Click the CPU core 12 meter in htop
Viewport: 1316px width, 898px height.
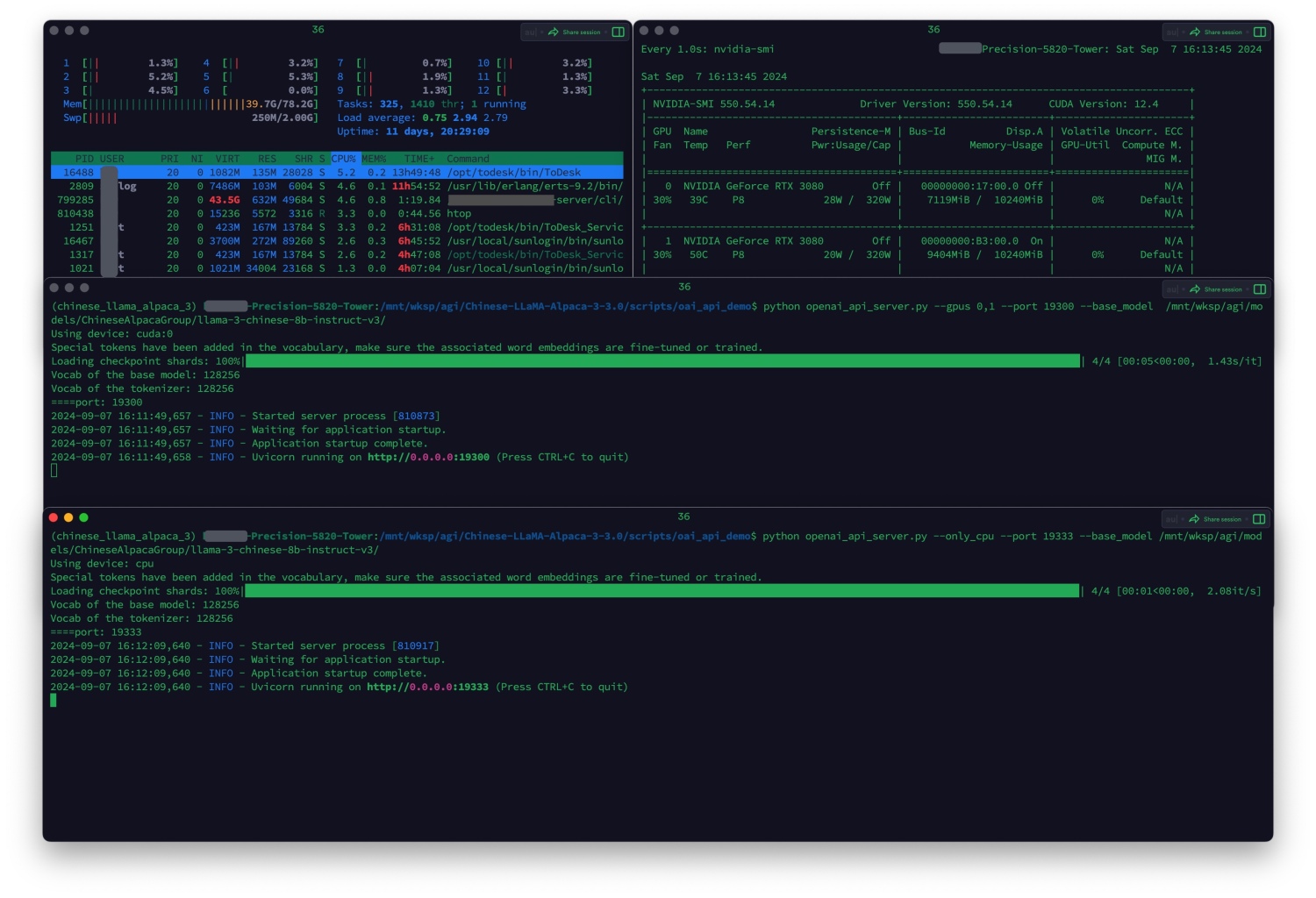(535, 90)
